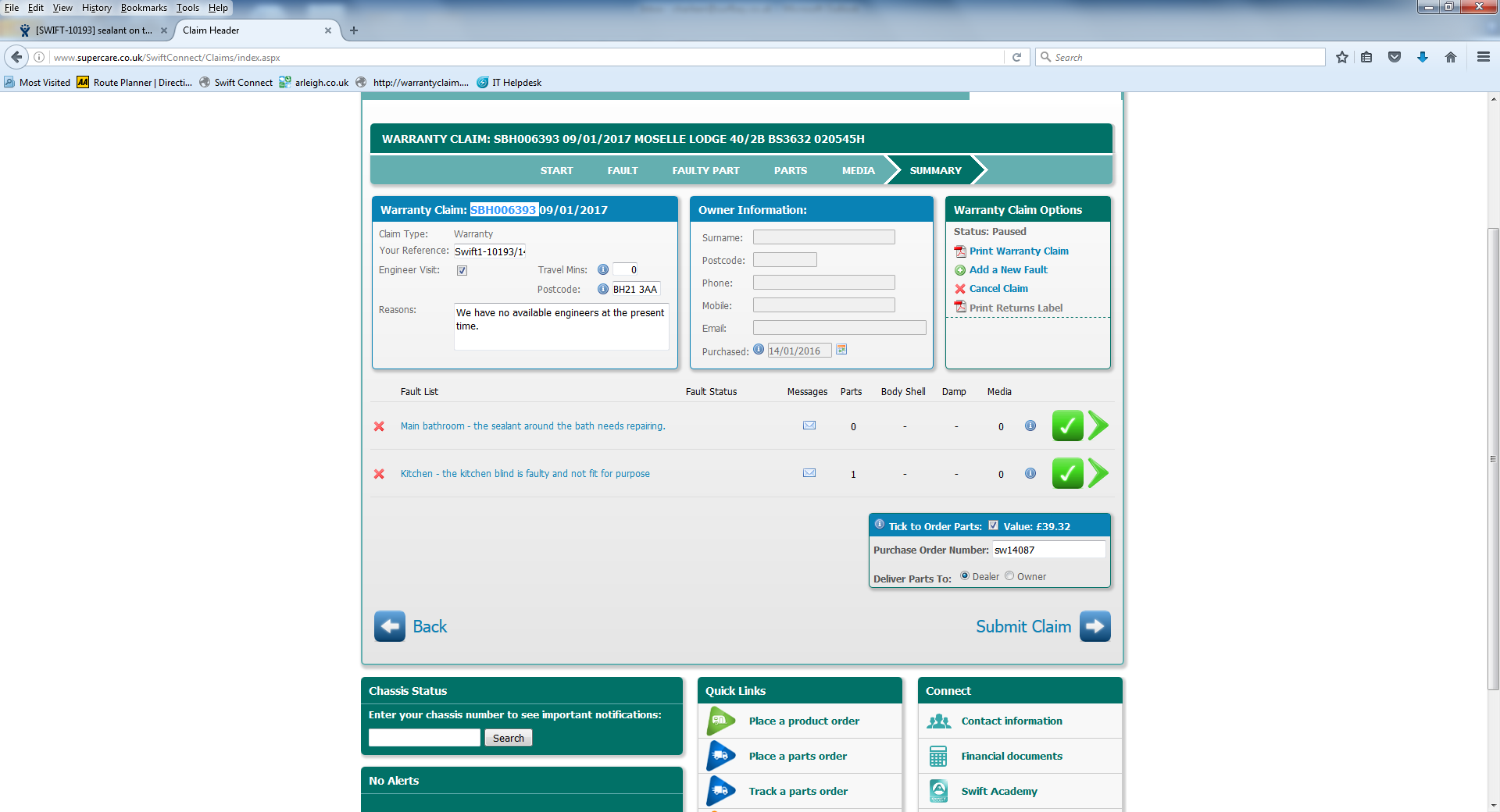Open the Tools menu

187,8
